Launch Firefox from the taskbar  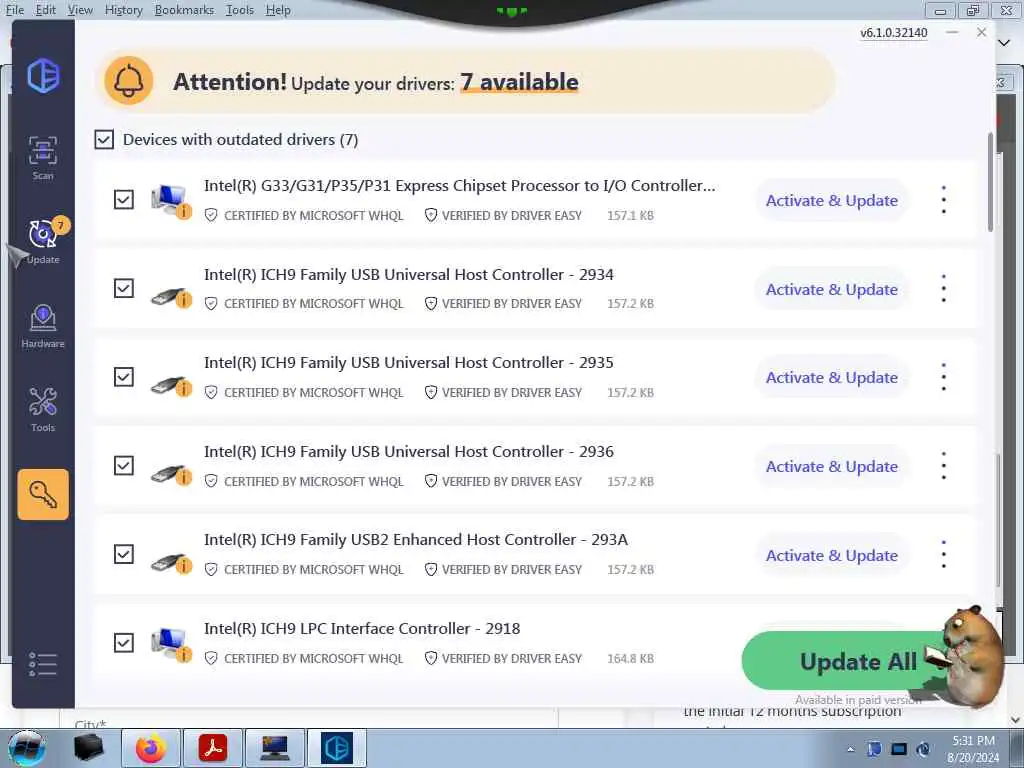point(151,748)
